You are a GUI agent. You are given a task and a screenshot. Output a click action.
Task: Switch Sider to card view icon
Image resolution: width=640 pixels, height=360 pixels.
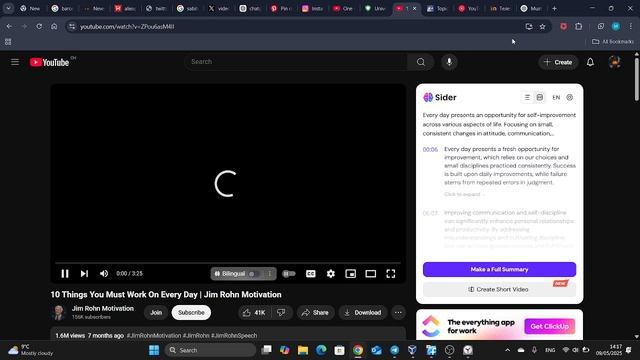(540, 98)
